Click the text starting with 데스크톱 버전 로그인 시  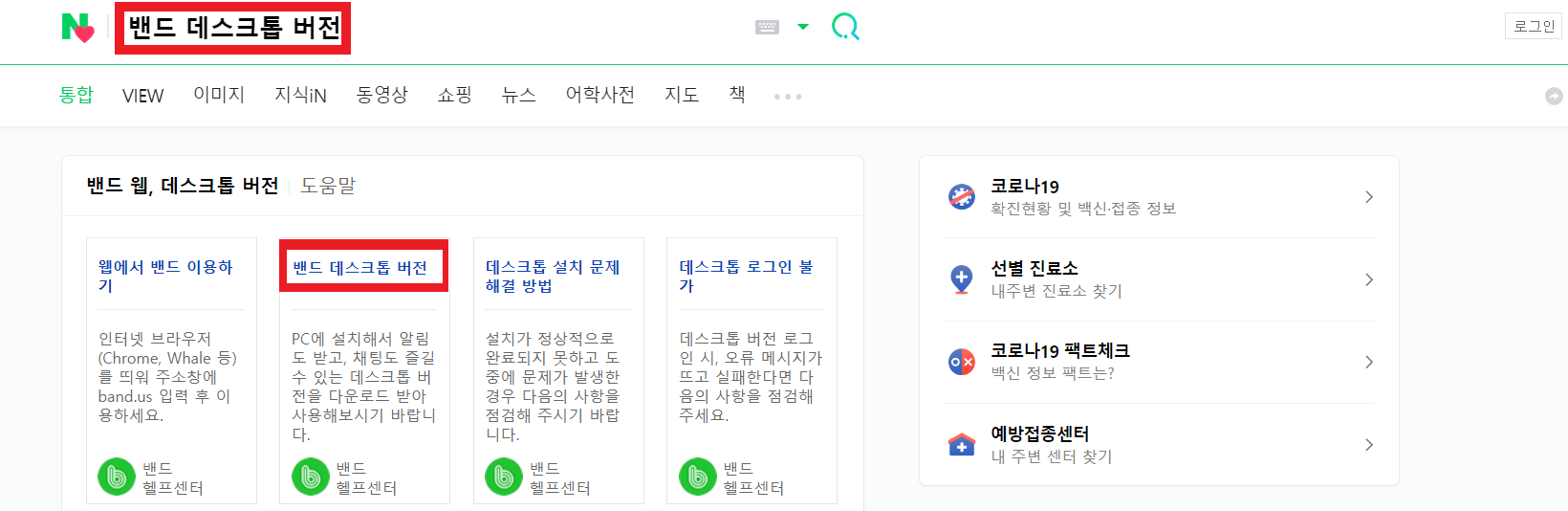751,377
